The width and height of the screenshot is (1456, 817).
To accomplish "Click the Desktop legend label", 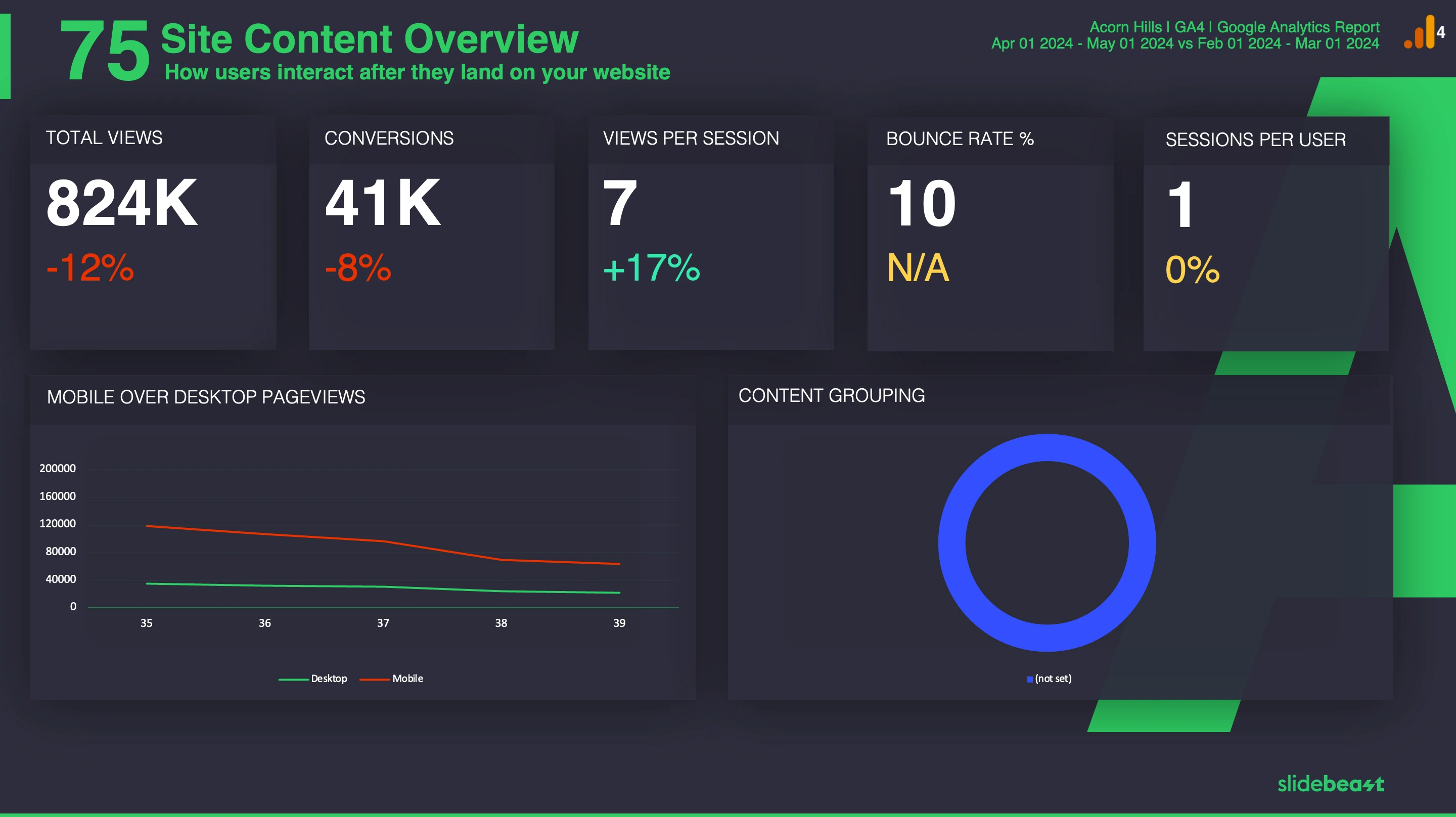I will point(329,678).
